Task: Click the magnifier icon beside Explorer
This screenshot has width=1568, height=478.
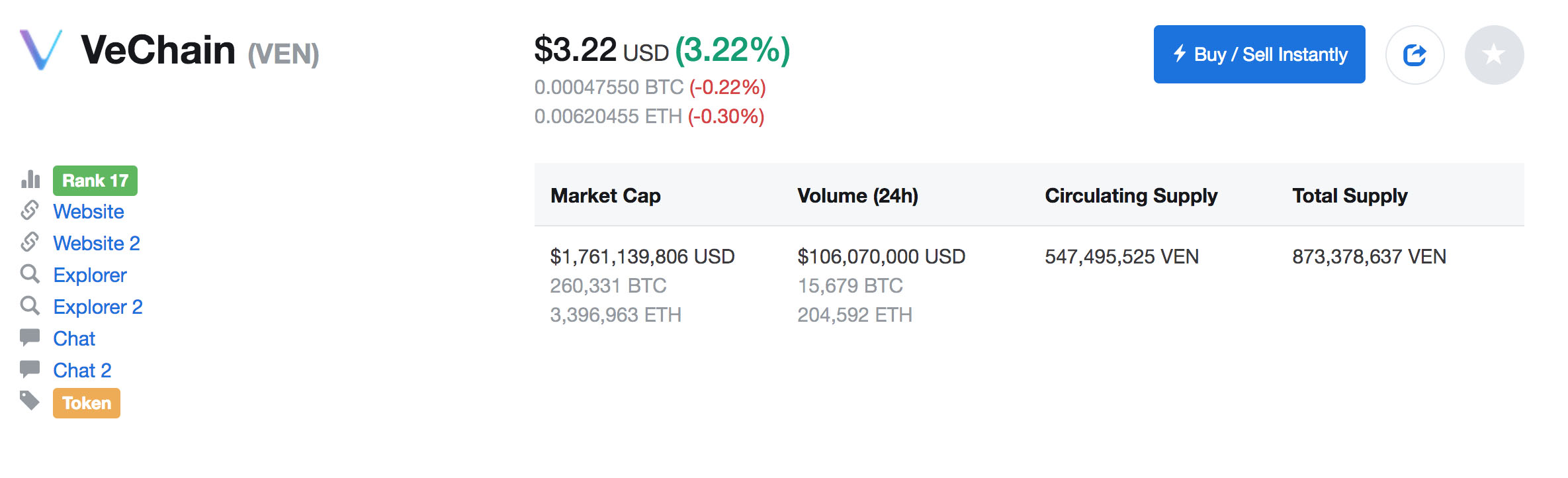Action: tap(30, 273)
